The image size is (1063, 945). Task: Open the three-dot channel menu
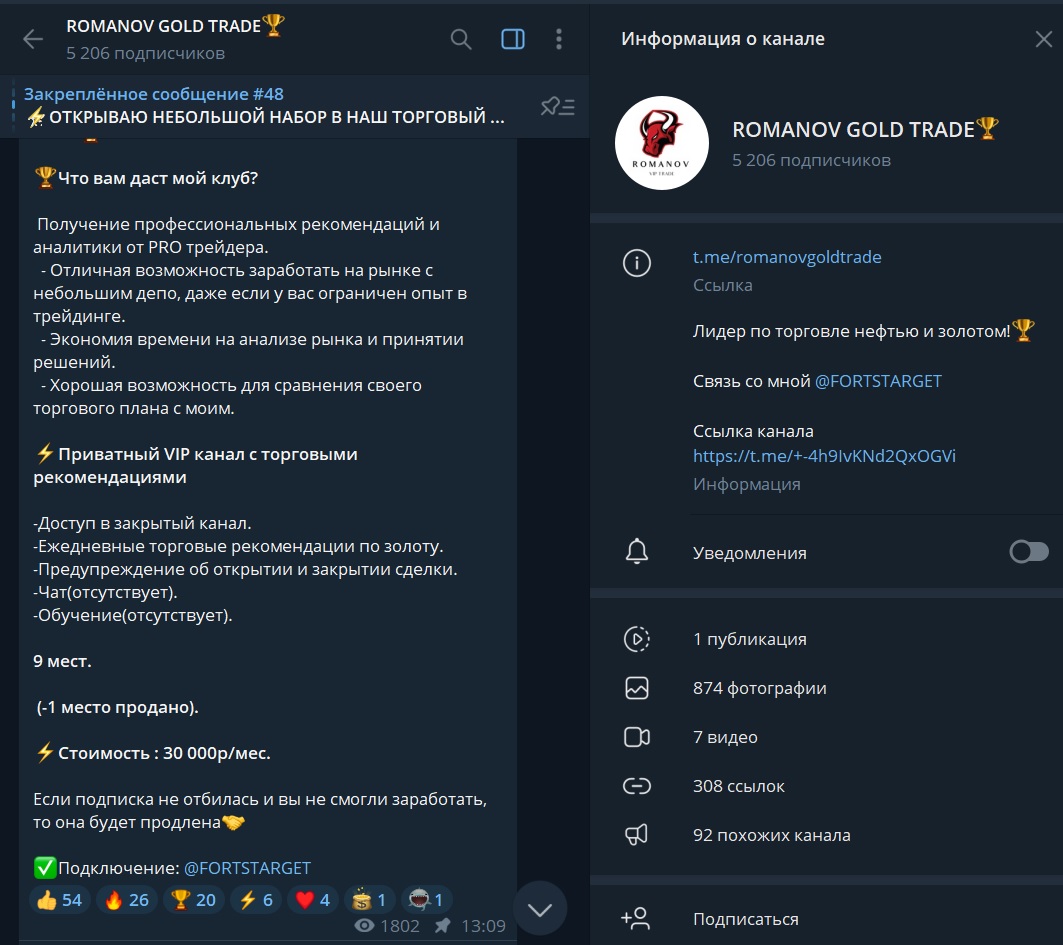click(x=559, y=39)
